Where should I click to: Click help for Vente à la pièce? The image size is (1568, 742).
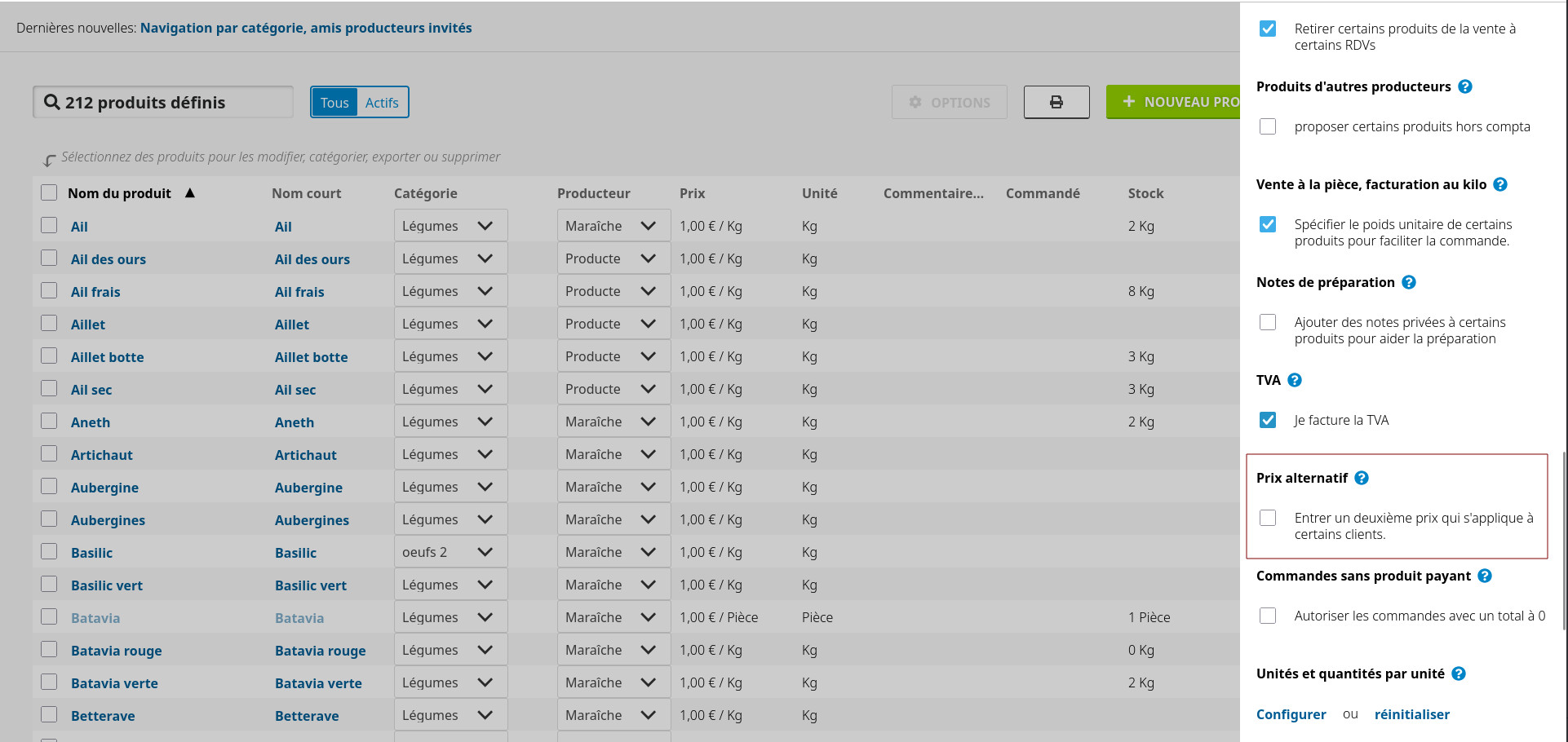1500,184
